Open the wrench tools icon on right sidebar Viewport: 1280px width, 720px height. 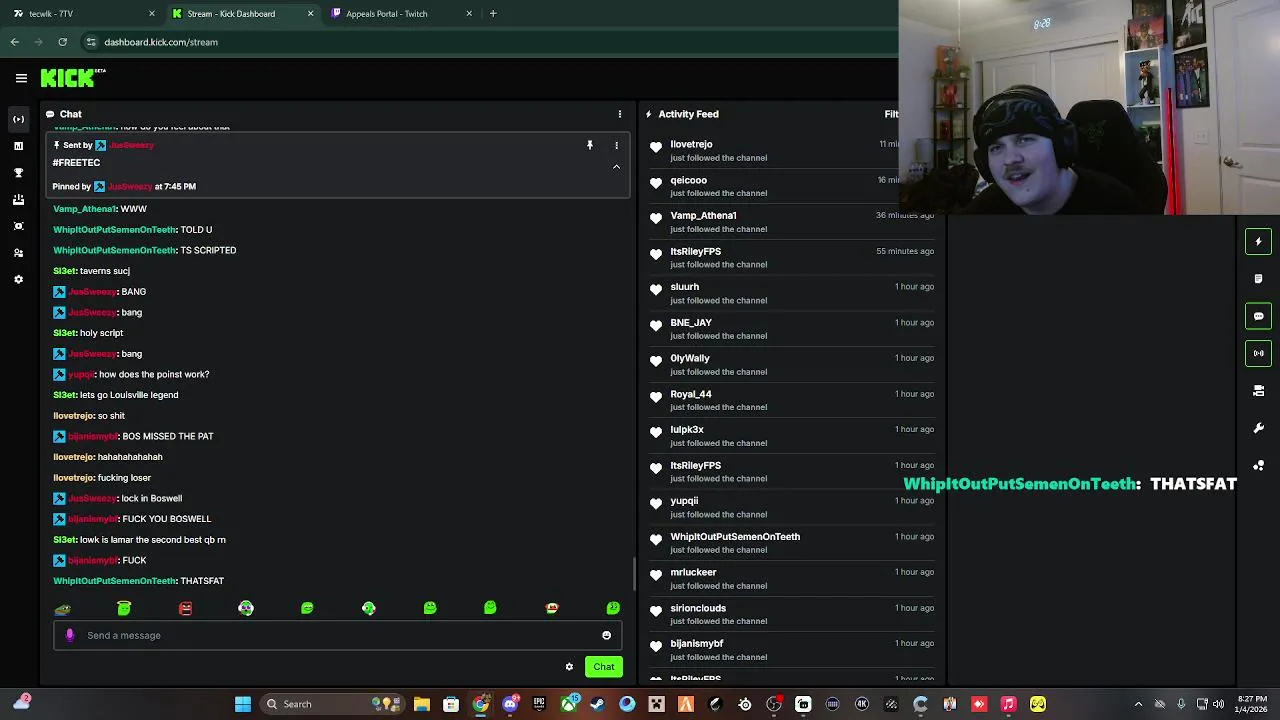click(1258, 428)
